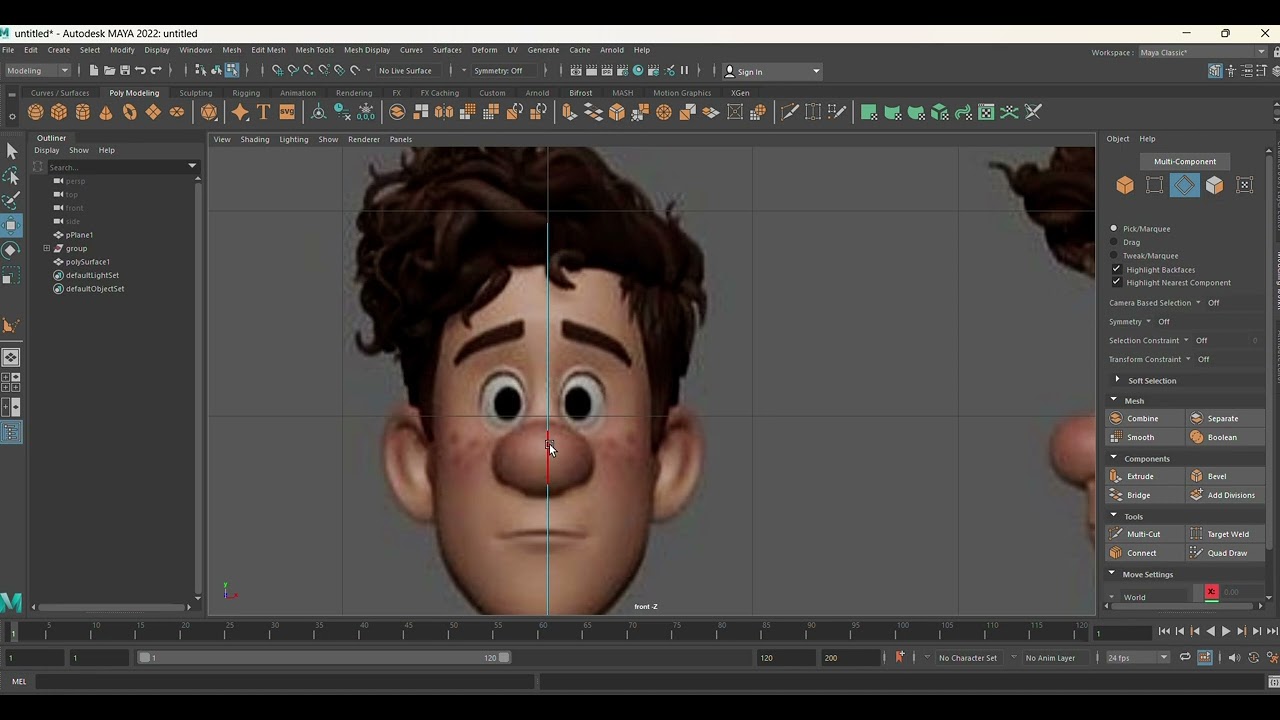Switch to the Sculpting shelf tab
This screenshot has height=720, width=1280.
point(195,93)
